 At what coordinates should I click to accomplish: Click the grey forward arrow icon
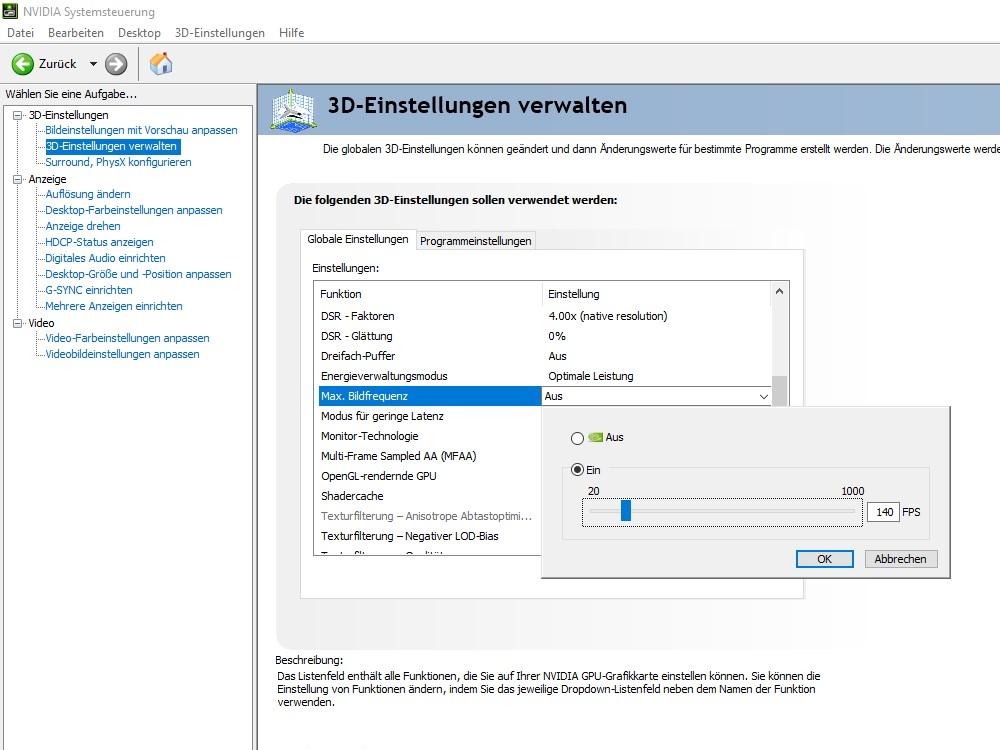116,64
